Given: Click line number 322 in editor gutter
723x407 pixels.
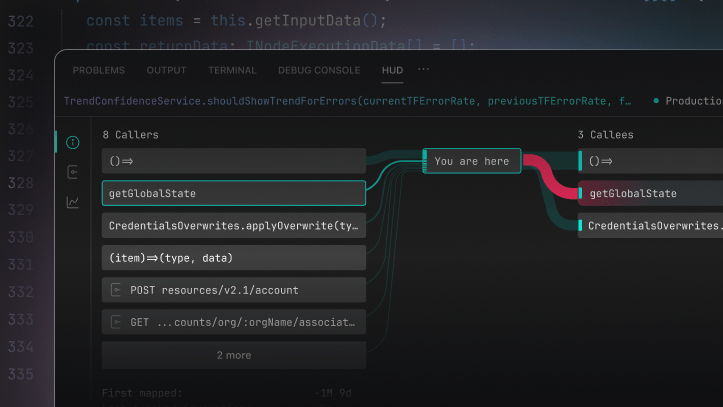Looking at the screenshot, I should coord(21,21).
